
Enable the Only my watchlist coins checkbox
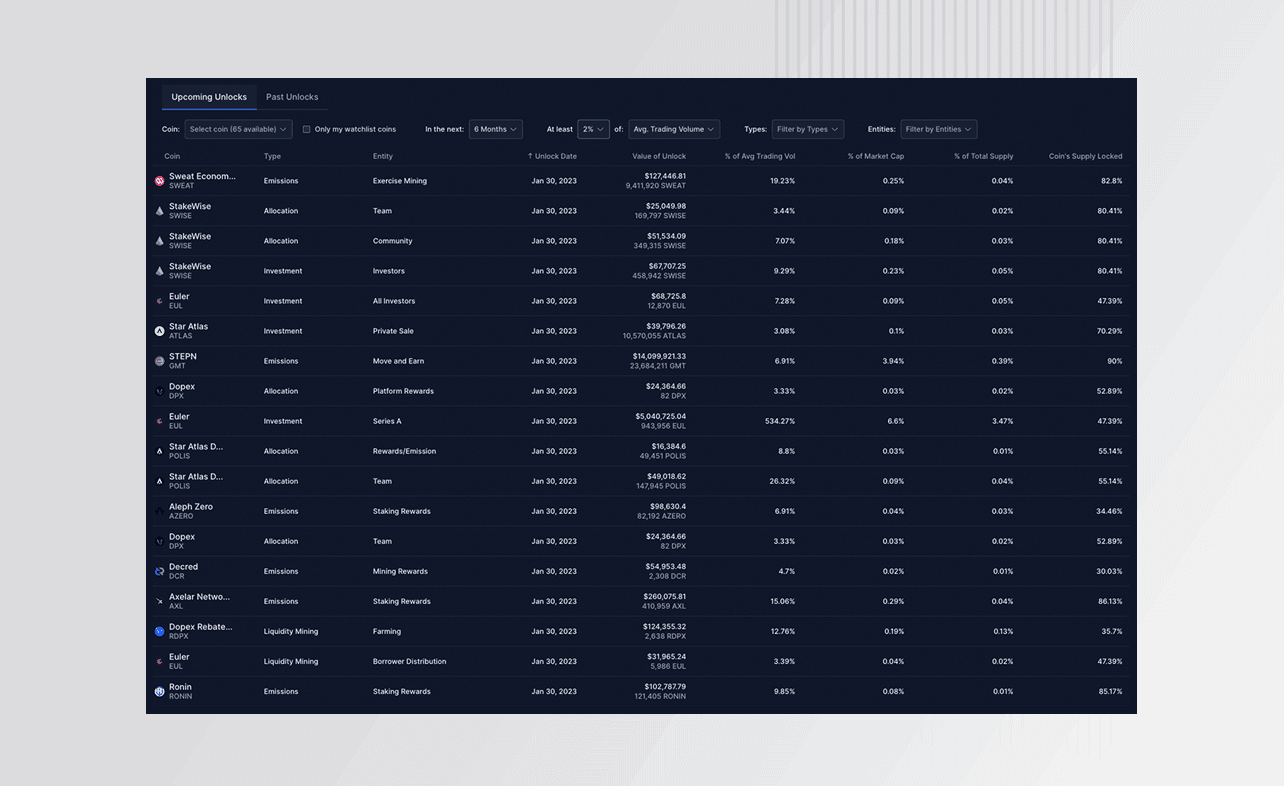point(306,129)
